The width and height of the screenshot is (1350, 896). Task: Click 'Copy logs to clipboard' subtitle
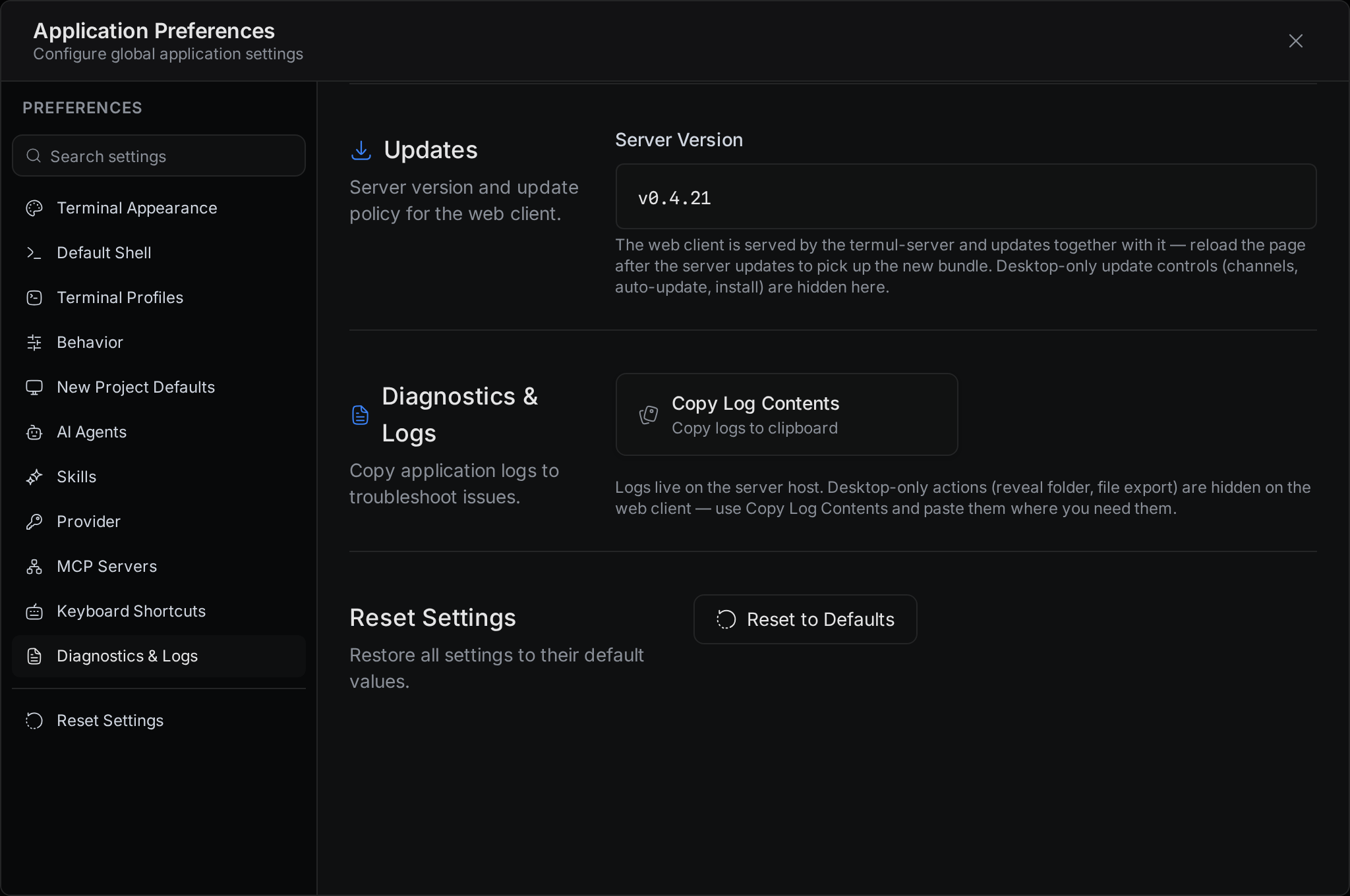point(755,428)
